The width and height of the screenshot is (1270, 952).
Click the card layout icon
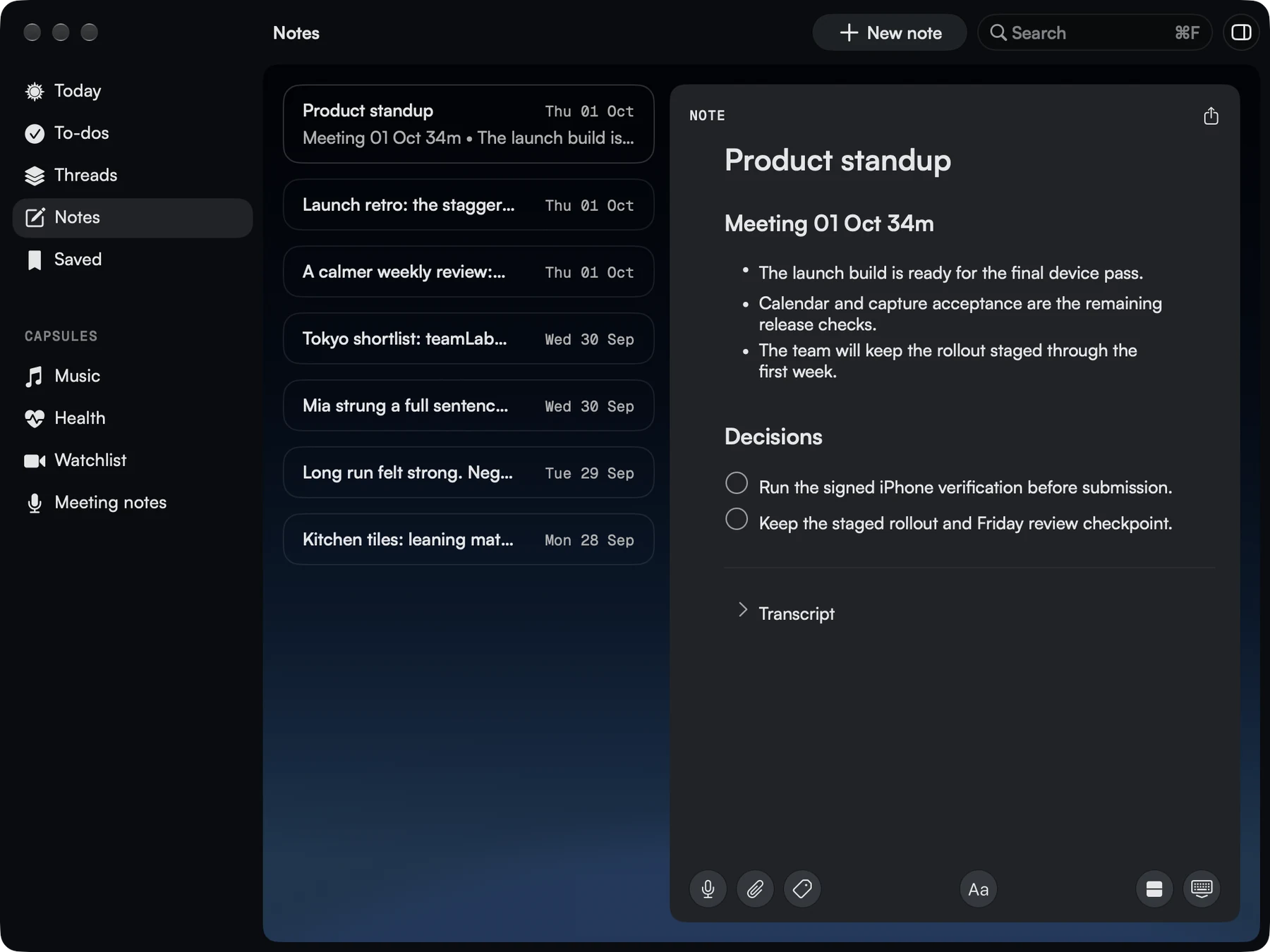1154,889
